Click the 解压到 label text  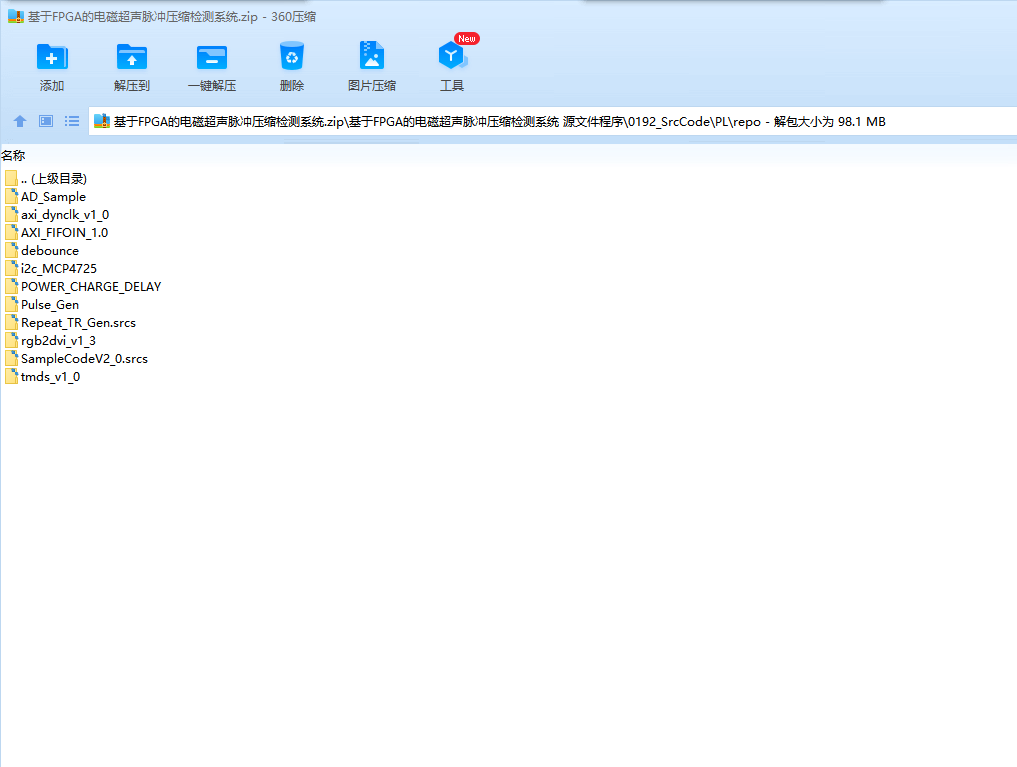click(x=132, y=86)
